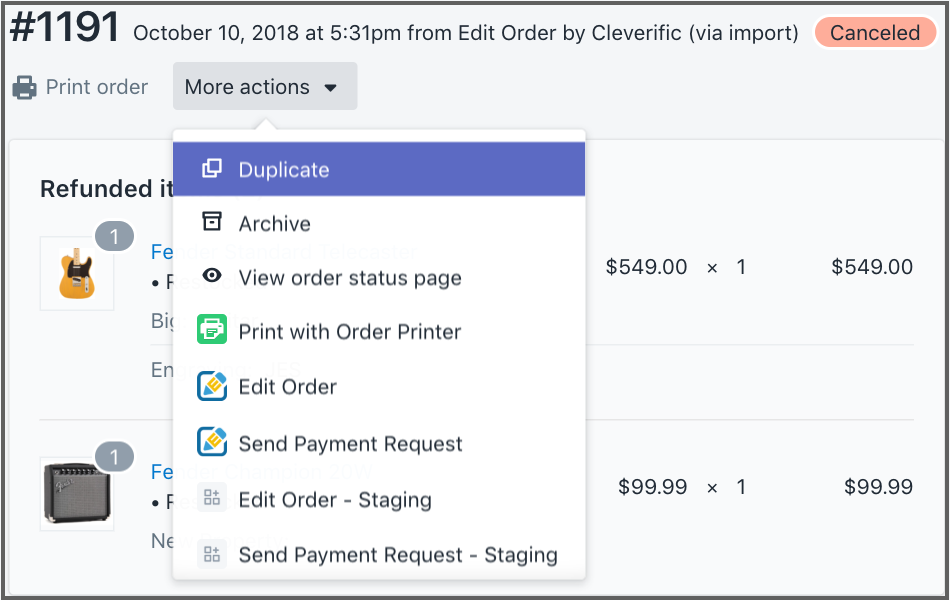
Task: Click the grey Edit Order - Staging icon
Action: (x=212, y=498)
